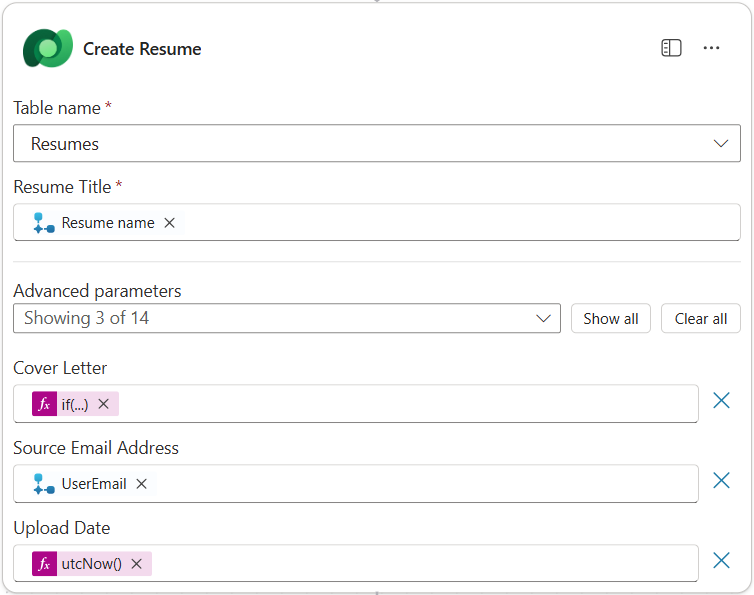
Task: Open the more options ellipsis menu
Action: (x=711, y=48)
